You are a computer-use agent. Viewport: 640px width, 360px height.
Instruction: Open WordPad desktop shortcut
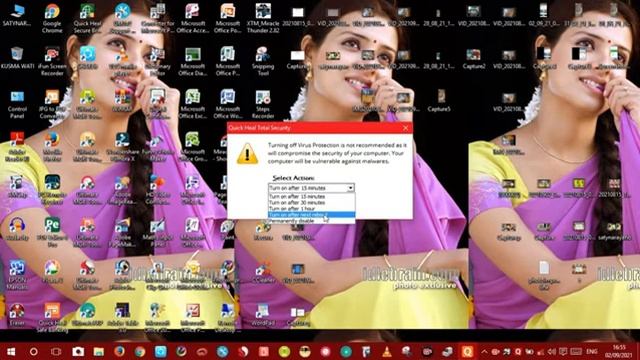click(x=262, y=315)
